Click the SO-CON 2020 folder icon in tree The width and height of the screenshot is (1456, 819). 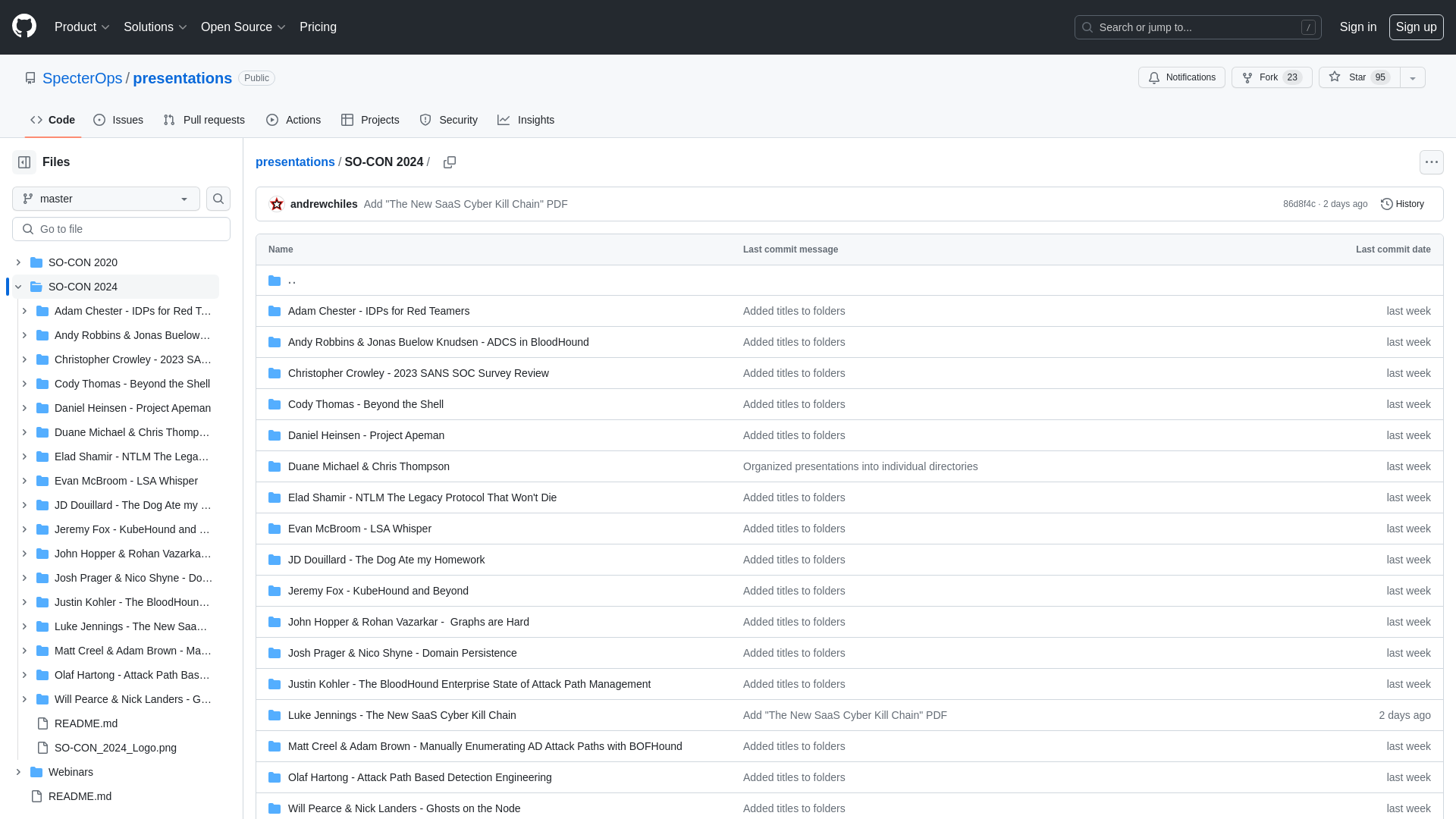[36, 262]
